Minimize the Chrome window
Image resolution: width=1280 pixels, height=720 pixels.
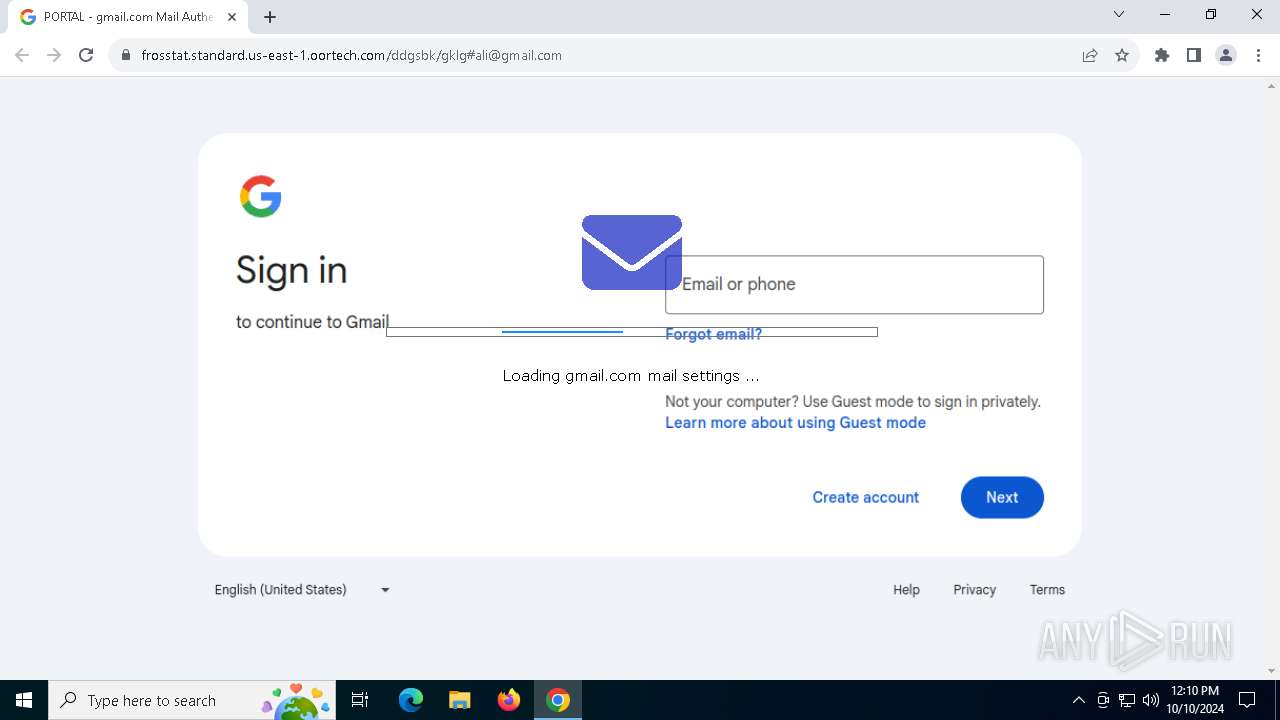pyautogui.click(x=1165, y=14)
